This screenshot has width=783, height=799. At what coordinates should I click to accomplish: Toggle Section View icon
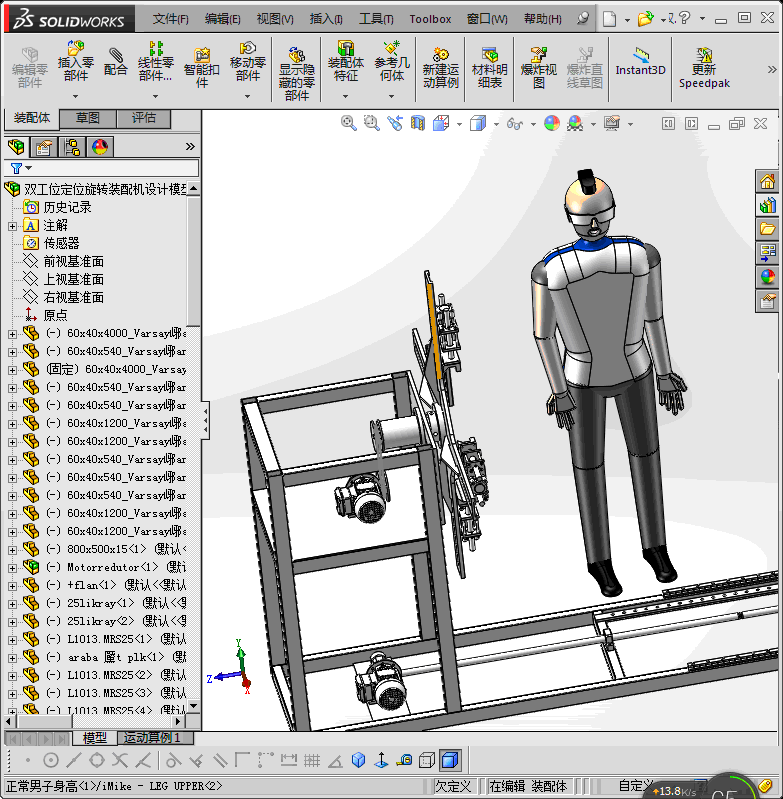418,123
